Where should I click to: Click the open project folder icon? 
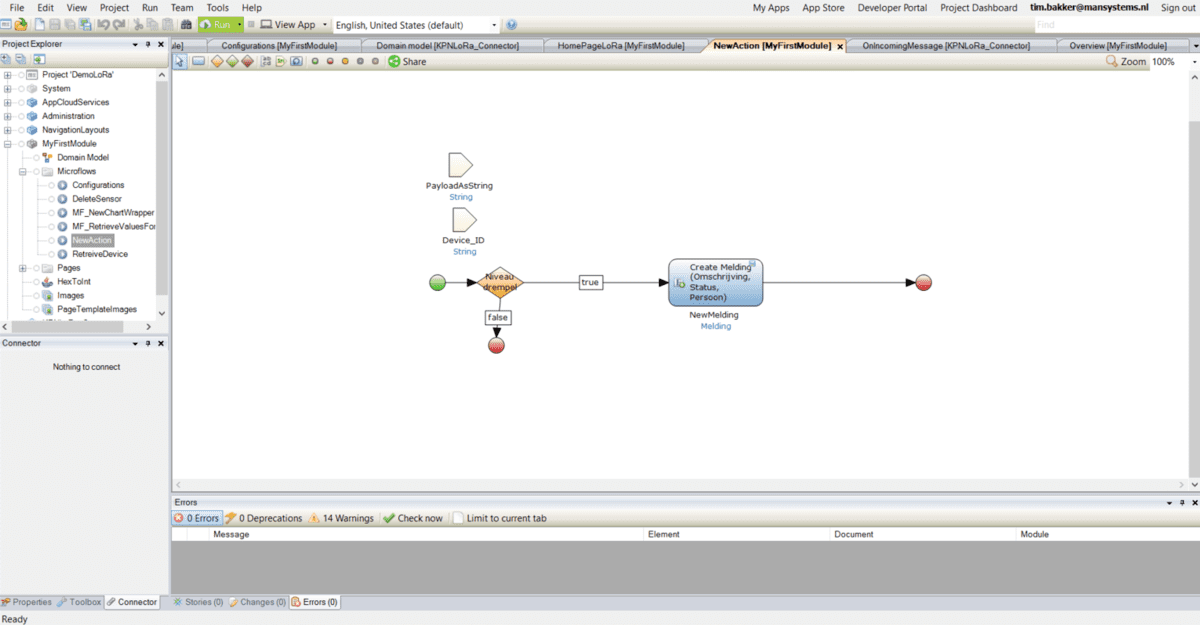click(x=20, y=24)
